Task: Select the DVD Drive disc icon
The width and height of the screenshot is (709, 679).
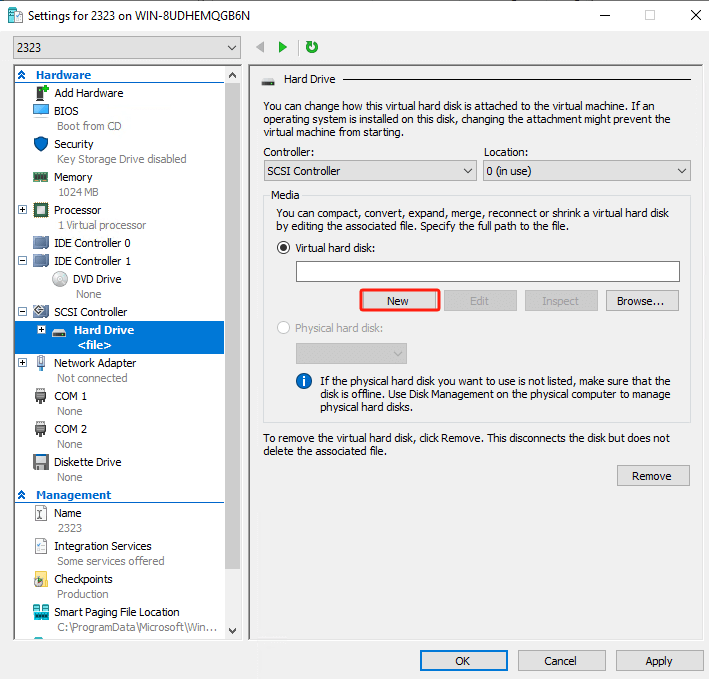Action: (60, 279)
